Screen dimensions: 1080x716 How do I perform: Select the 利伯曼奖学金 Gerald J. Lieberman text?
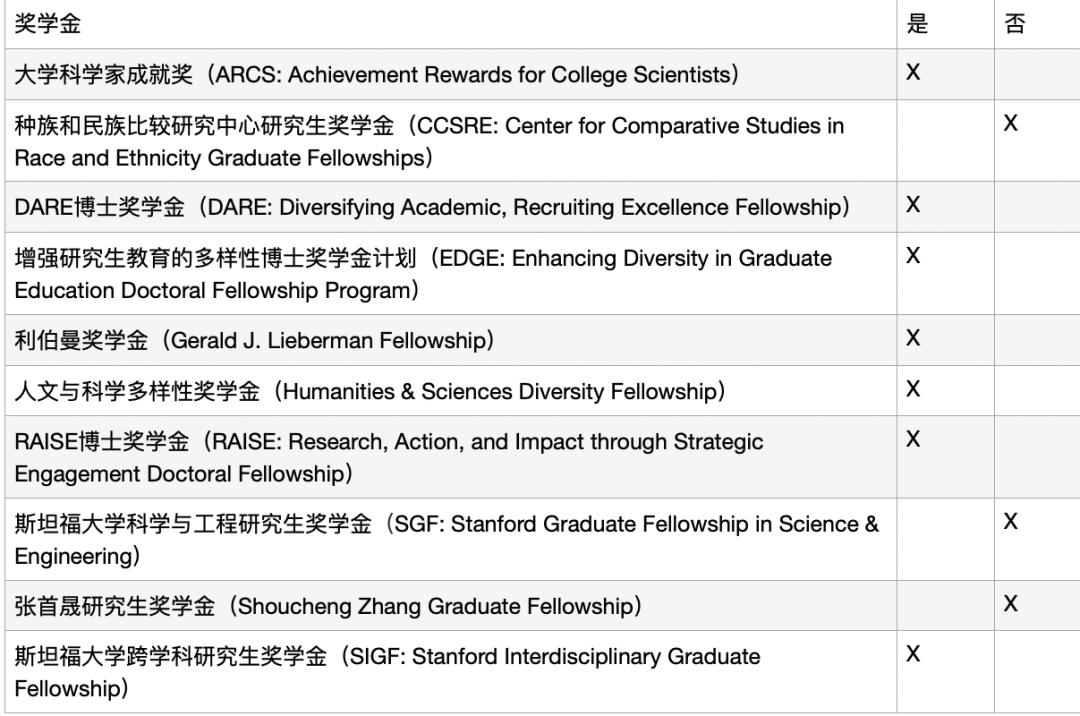click(x=255, y=340)
